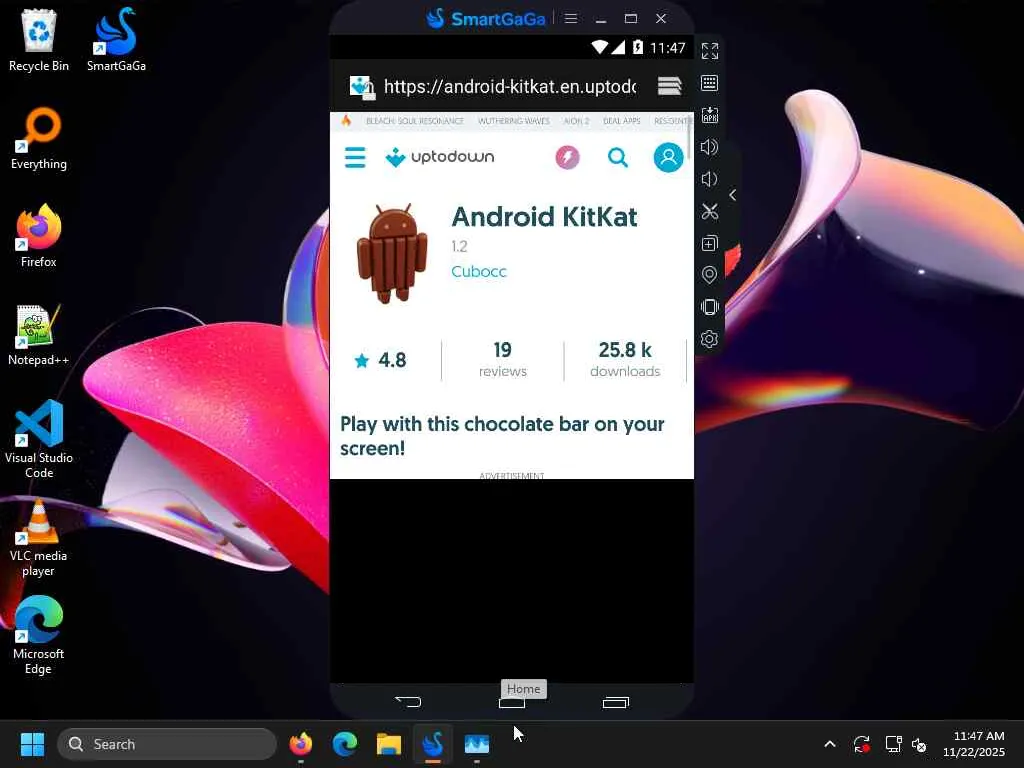Open SmartGaGa settings gear icon
Viewport: 1024px width, 768px height.
[709, 339]
